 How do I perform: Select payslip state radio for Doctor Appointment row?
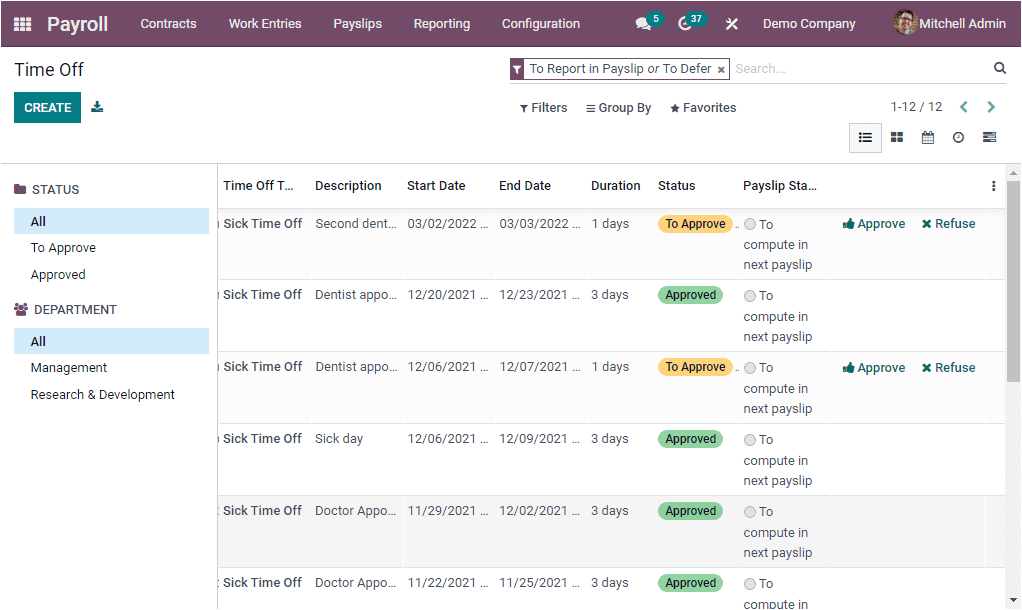(x=750, y=512)
